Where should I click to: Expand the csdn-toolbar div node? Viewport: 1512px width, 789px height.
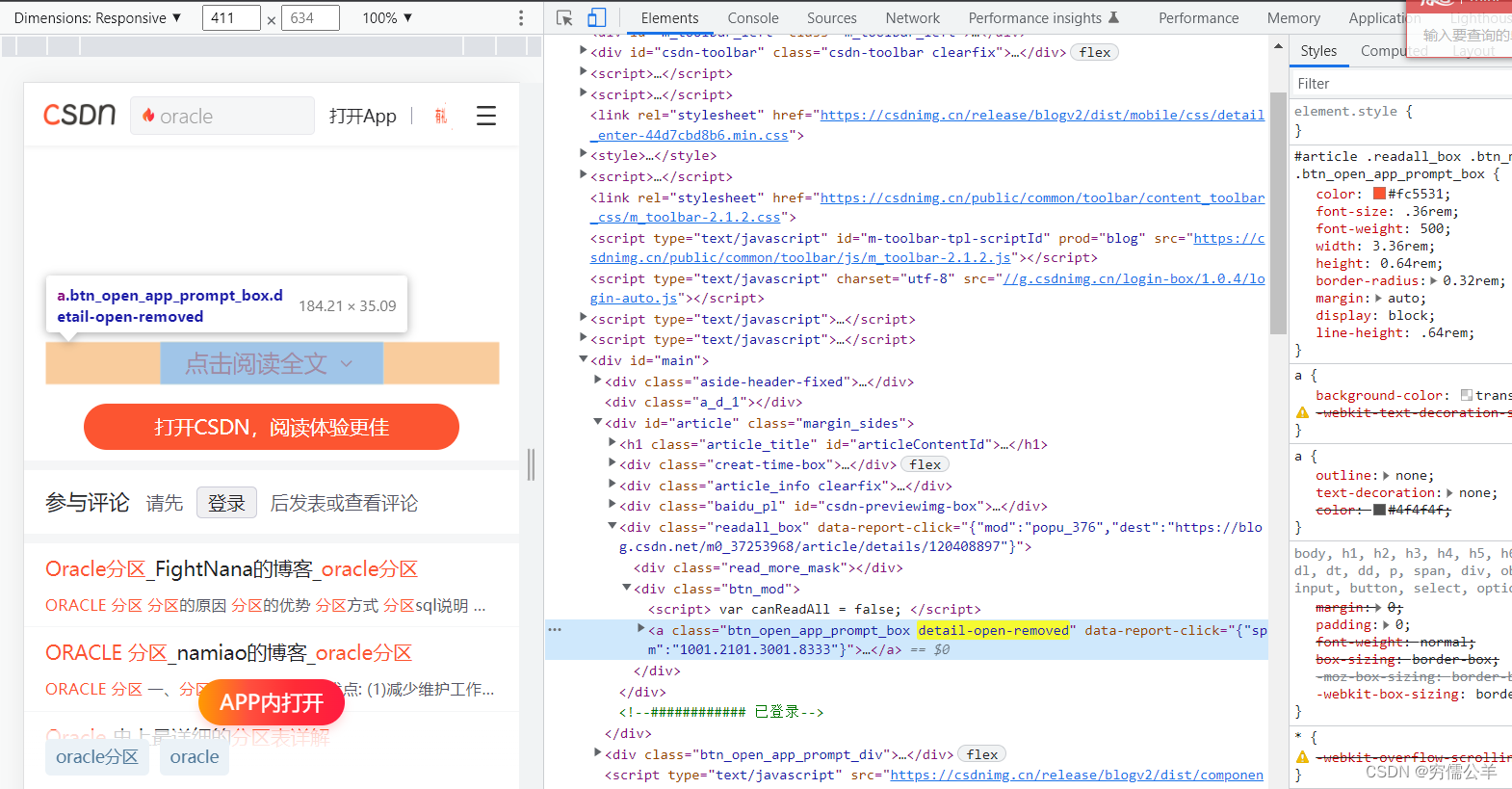583,51
